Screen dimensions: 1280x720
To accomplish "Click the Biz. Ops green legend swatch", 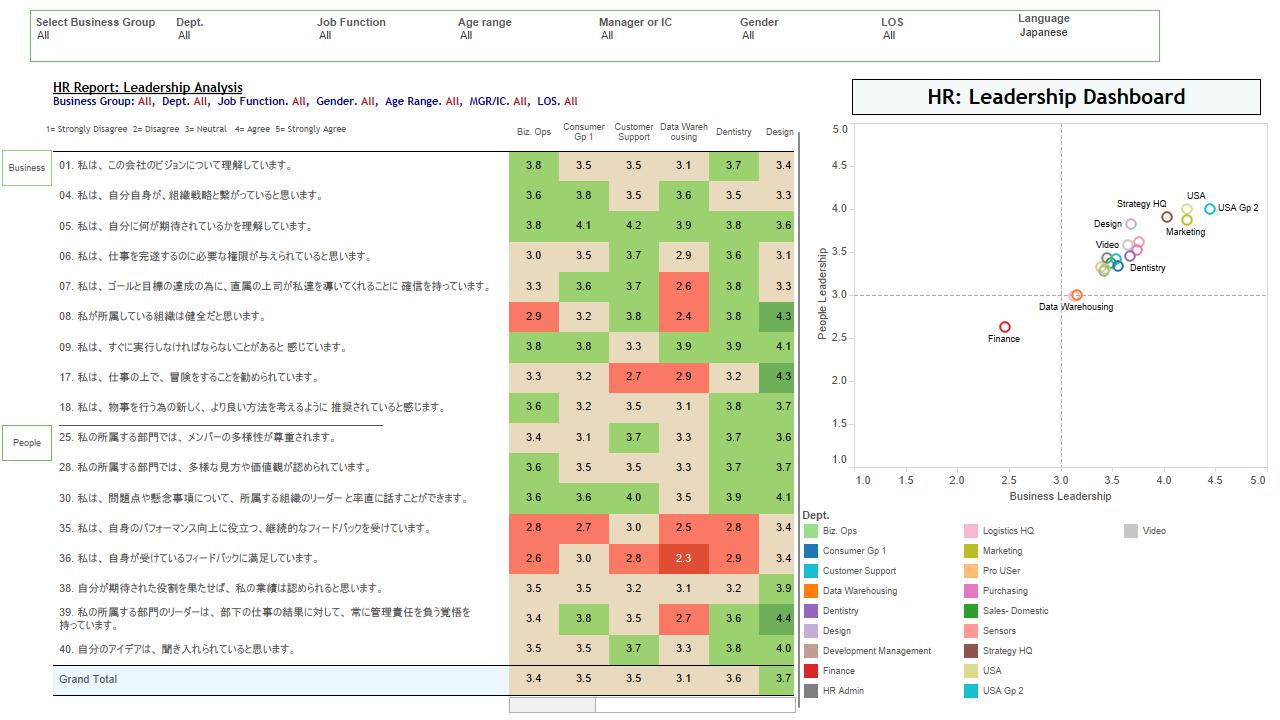I will tap(811, 531).
